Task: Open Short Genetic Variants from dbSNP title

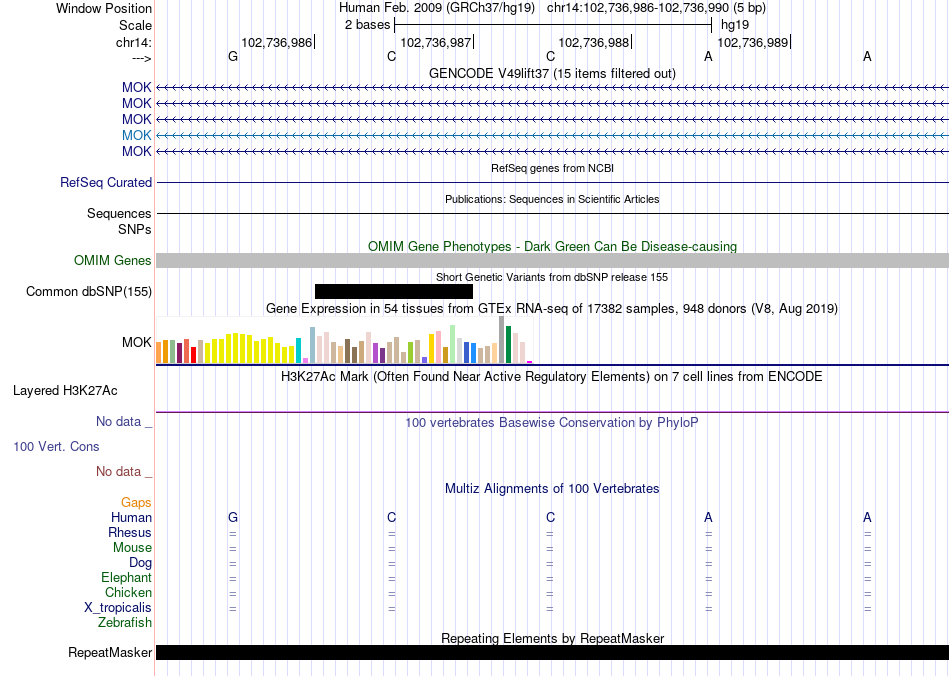Action: [x=552, y=277]
